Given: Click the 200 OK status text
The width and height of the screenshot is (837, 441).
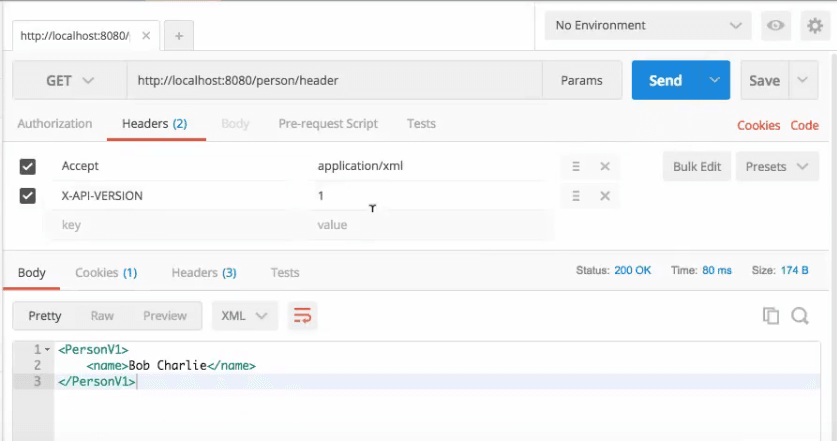Looking at the screenshot, I should pyautogui.click(x=633, y=270).
